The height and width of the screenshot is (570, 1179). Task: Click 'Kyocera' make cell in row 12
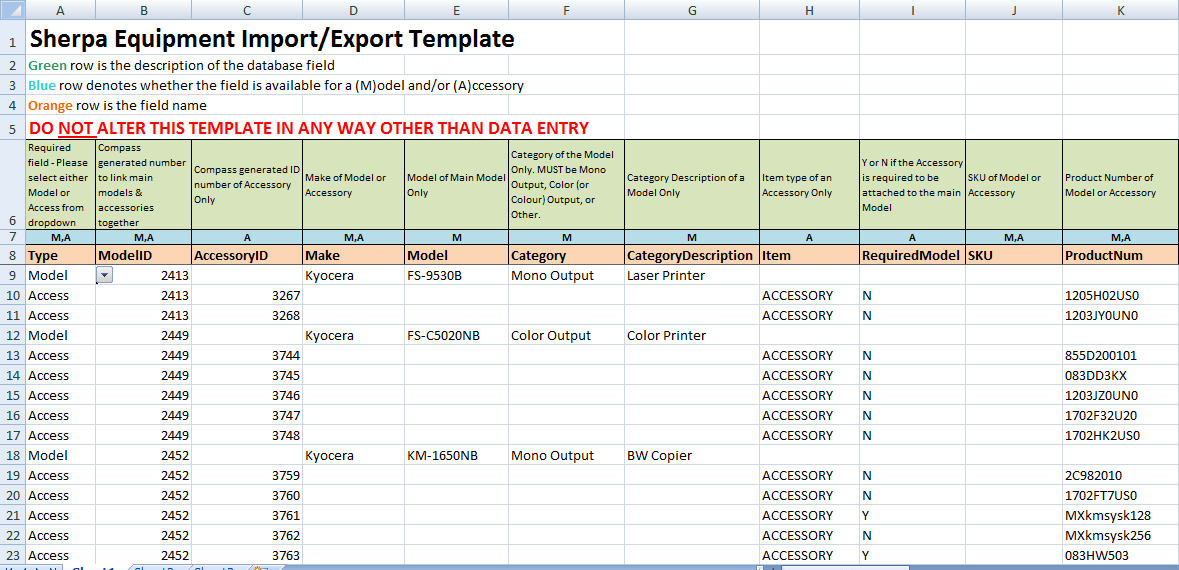pos(353,335)
